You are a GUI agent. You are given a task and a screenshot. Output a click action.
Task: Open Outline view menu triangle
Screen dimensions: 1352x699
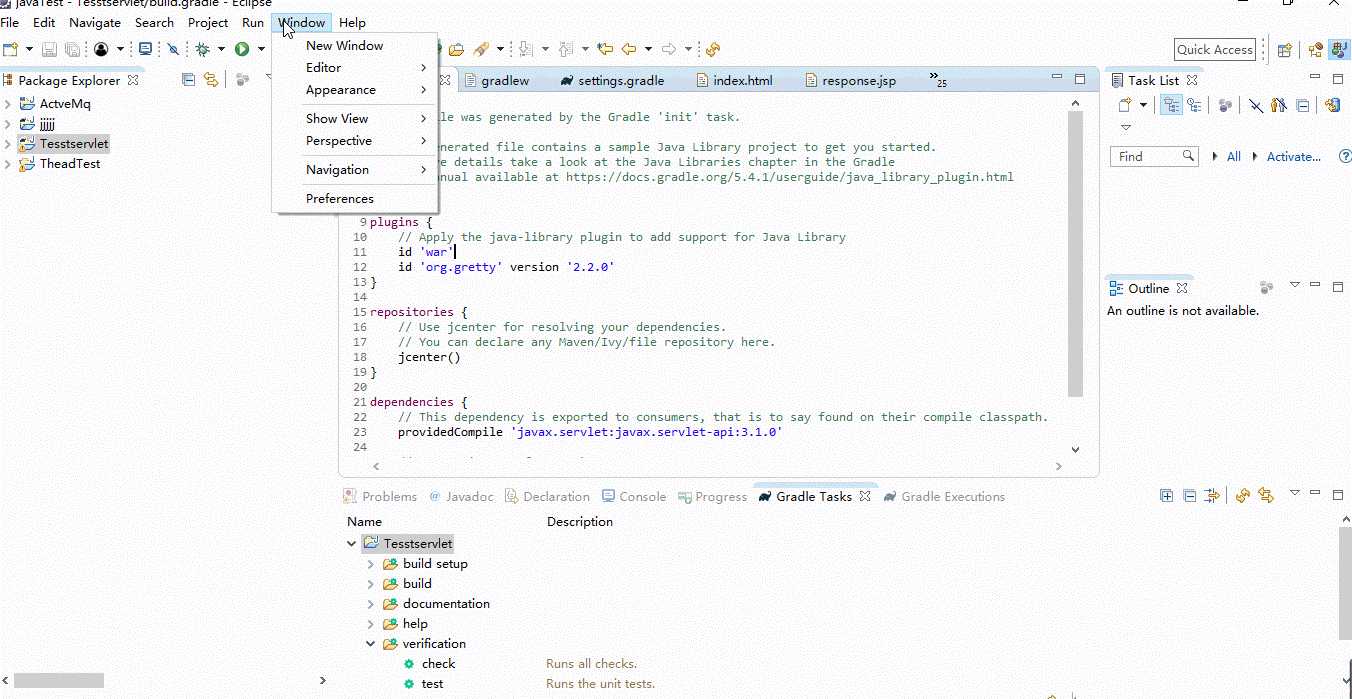click(1294, 285)
